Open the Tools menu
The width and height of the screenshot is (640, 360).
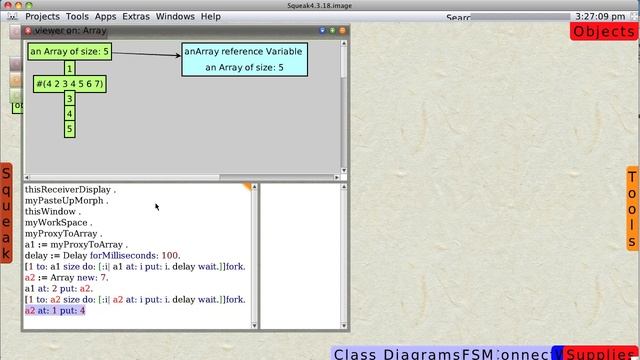pos(77,16)
